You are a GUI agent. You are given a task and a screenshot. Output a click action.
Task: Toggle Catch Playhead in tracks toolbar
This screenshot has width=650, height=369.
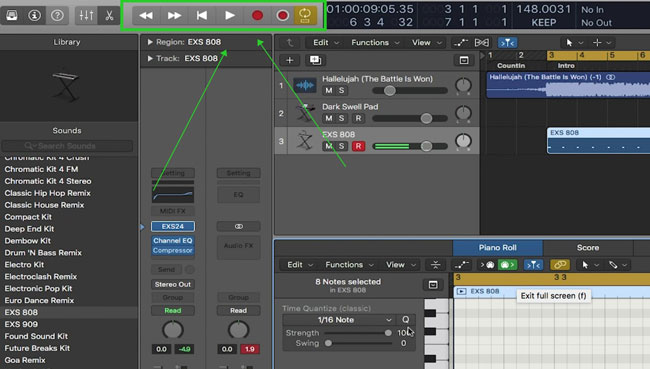507,42
